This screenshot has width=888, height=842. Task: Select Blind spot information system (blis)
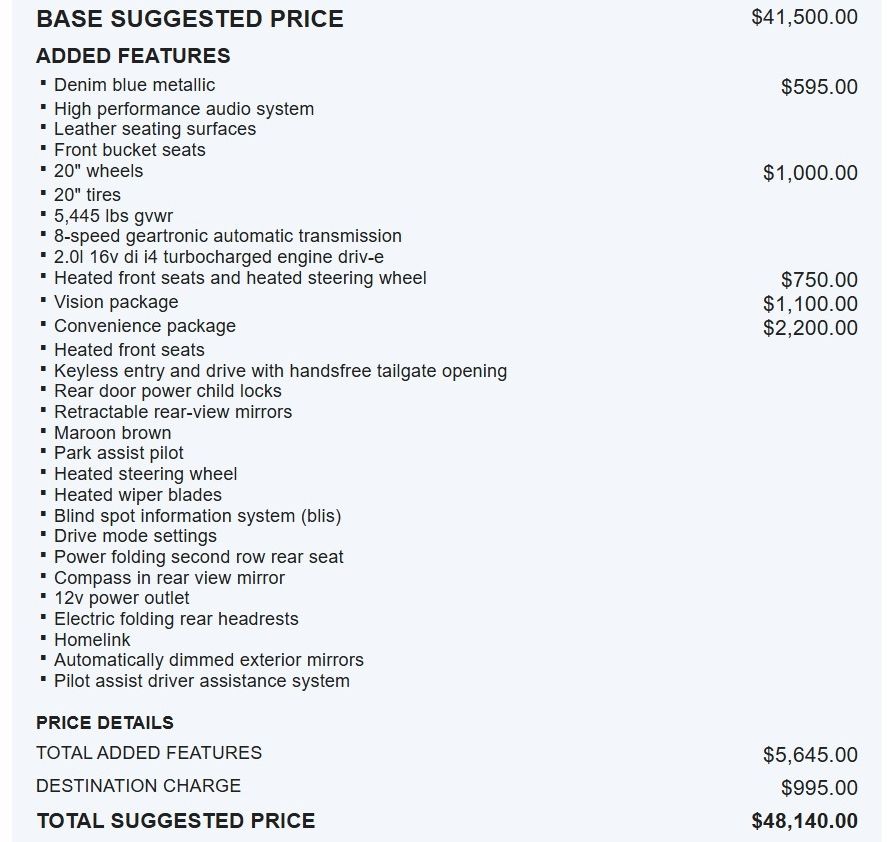pos(197,516)
